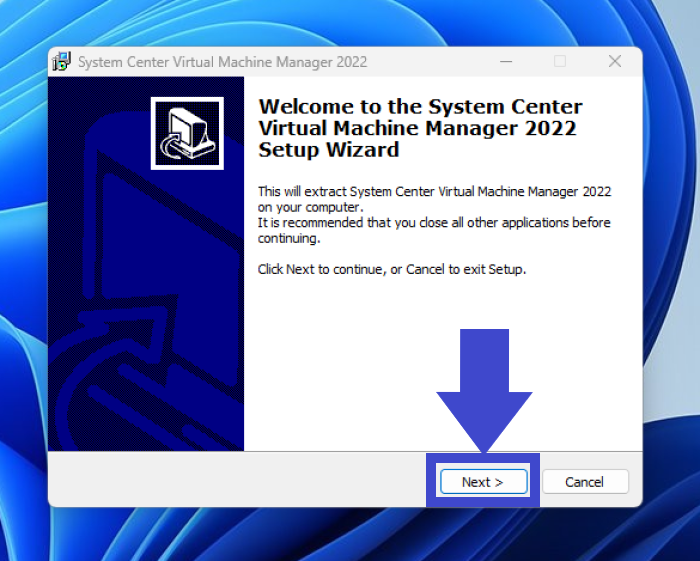
Task: Click the installer icon in title bar
Action: 62,62
